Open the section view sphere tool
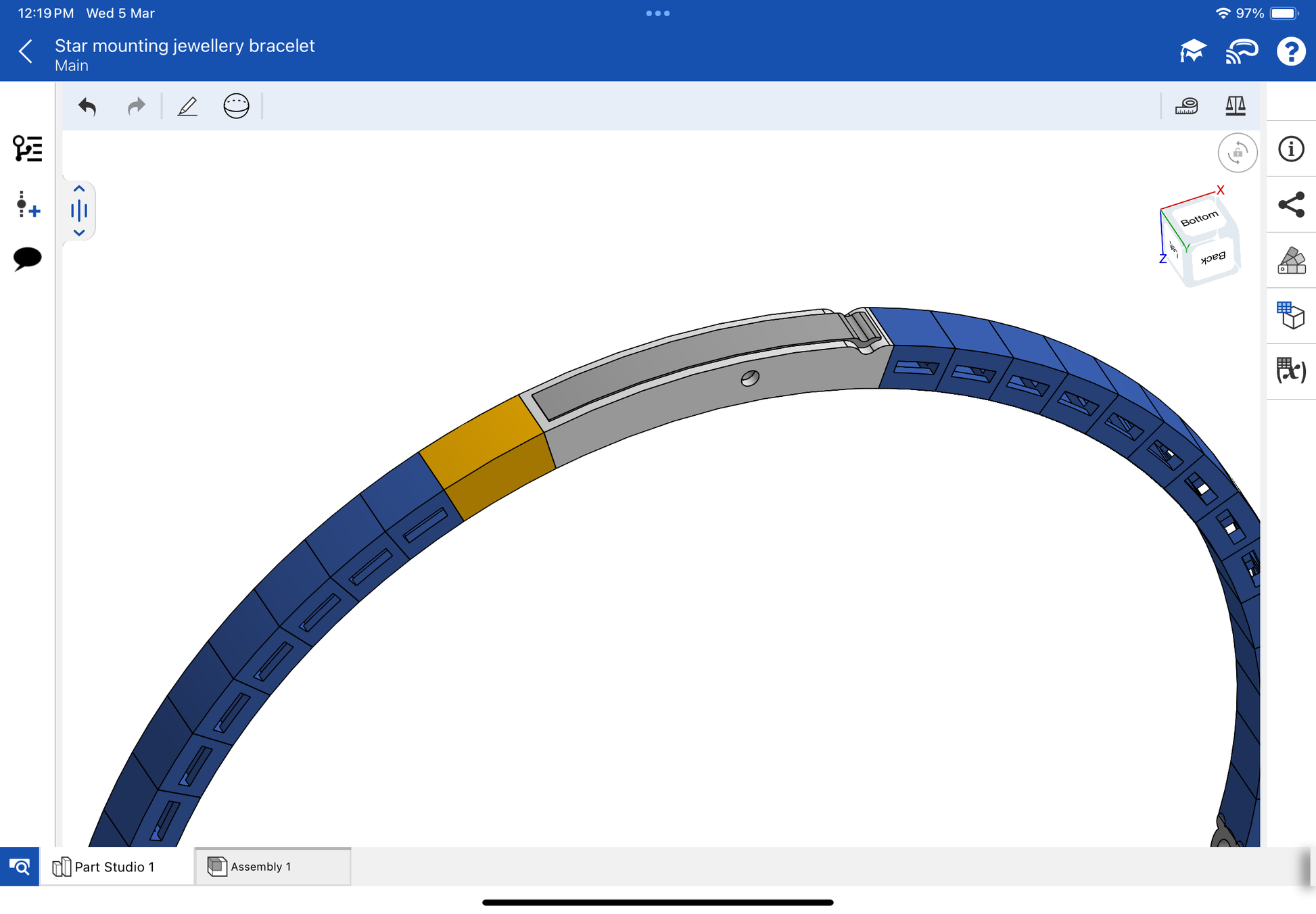1316x914 pixels. [236, 106]
